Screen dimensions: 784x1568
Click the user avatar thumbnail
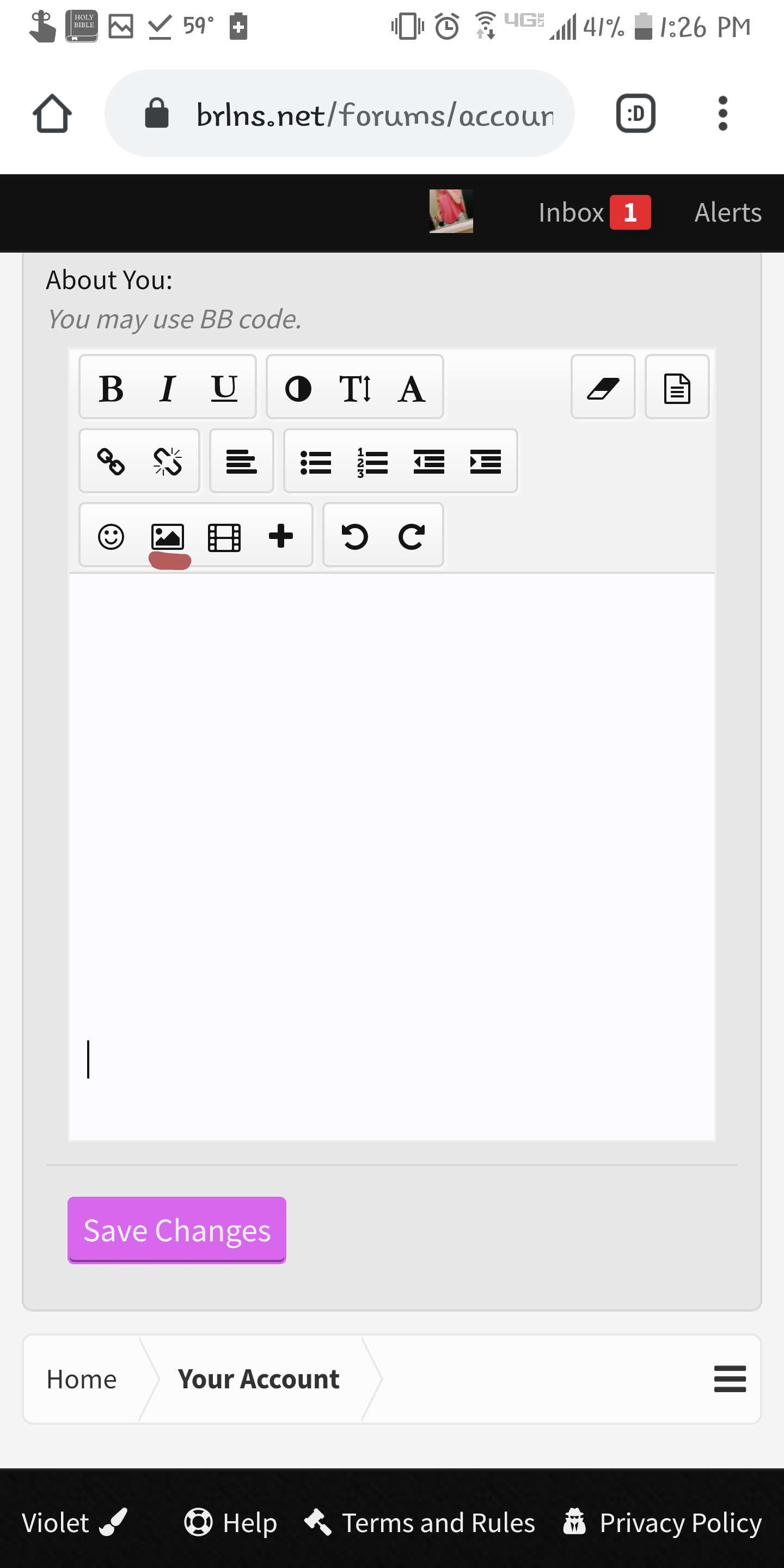[x=451, y=211]
